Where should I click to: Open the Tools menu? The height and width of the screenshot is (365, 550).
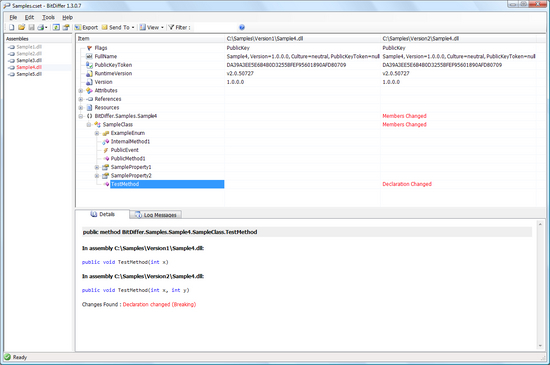[x=48, y=17]
